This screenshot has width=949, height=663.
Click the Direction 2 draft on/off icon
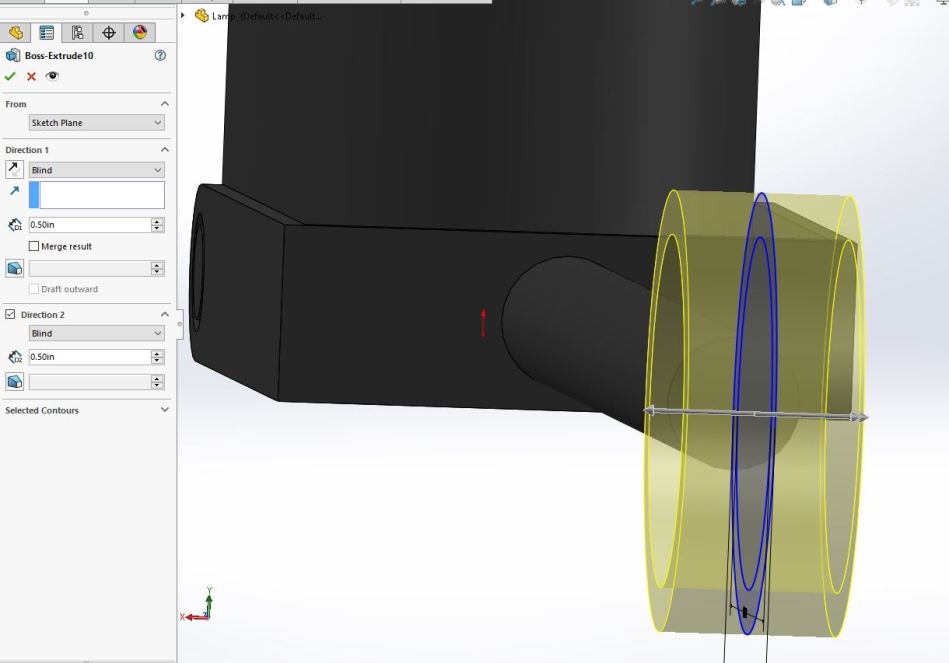(15, 382)
